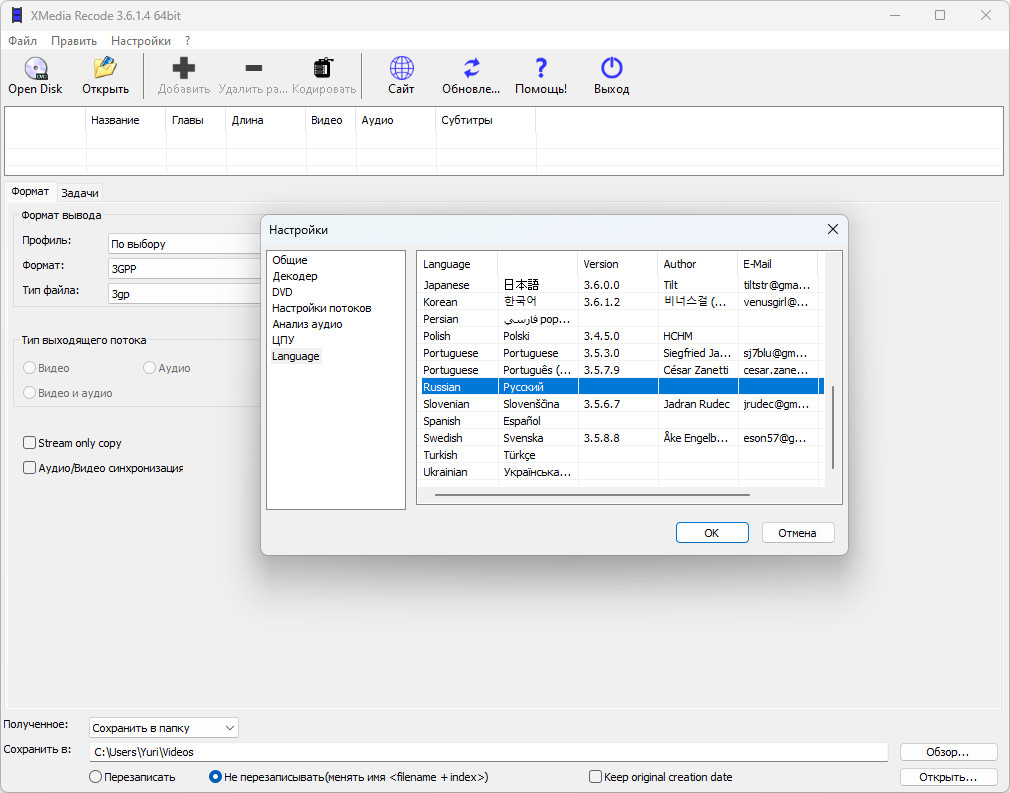The width and height of the screenshot is (1010, 793).
Task: Click the language list horizontal scrollbar
Action: [x=592, y=495]
